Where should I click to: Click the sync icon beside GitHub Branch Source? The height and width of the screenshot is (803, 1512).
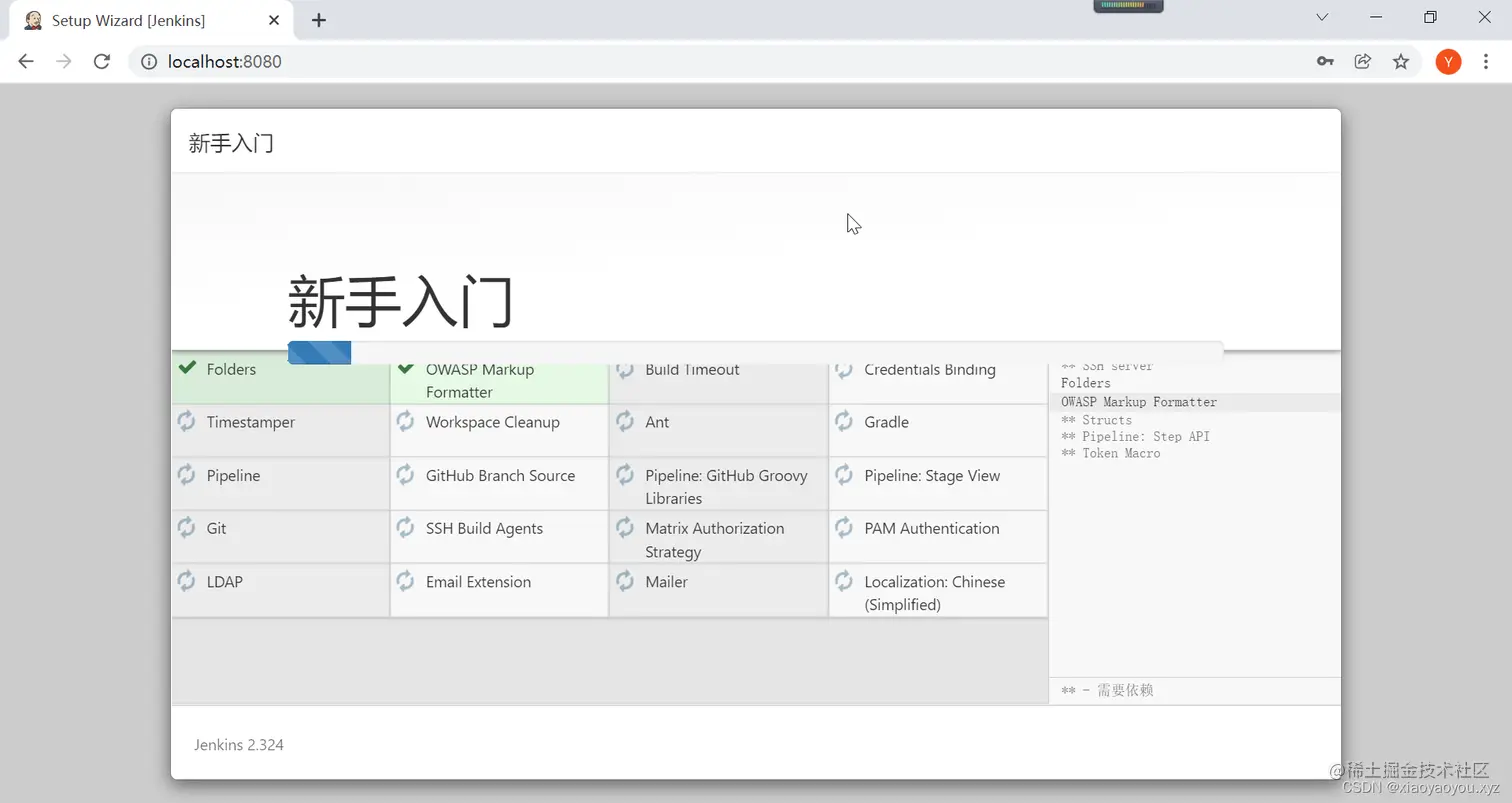[x=406, y=474]
